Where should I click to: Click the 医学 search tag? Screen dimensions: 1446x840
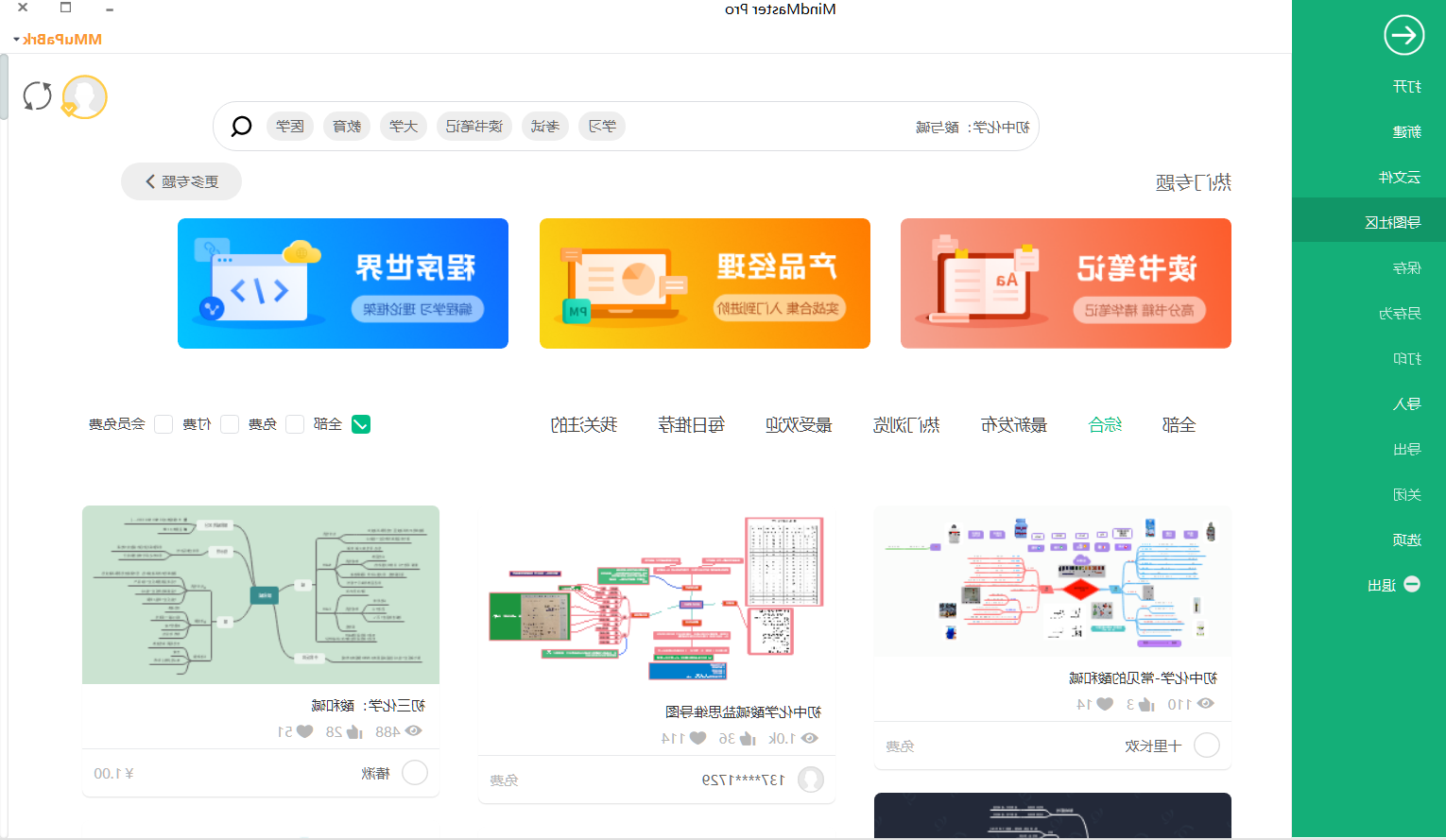290,126
